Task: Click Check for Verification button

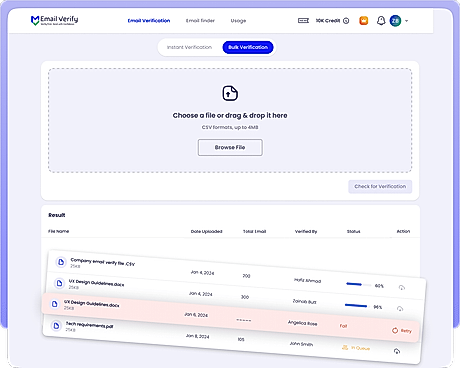Action: (x=380, y=186)
